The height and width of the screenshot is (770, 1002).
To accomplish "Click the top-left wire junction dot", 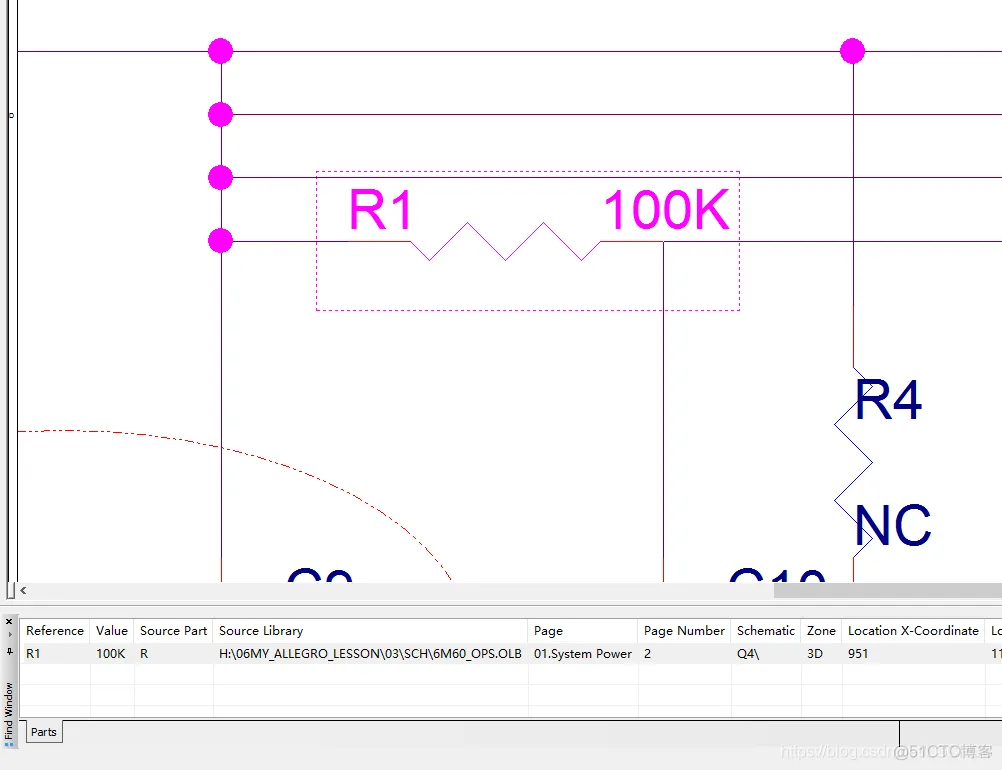I will pyautogui.click(x=220, y=51).
